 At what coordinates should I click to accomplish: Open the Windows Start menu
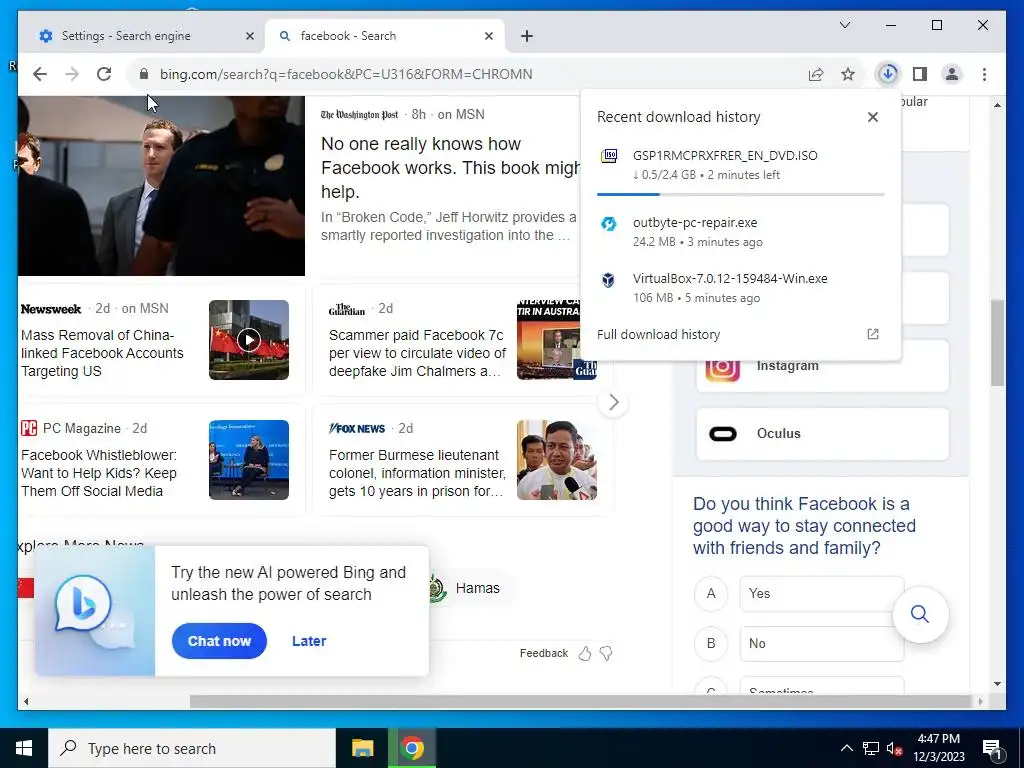click(24, 748)
